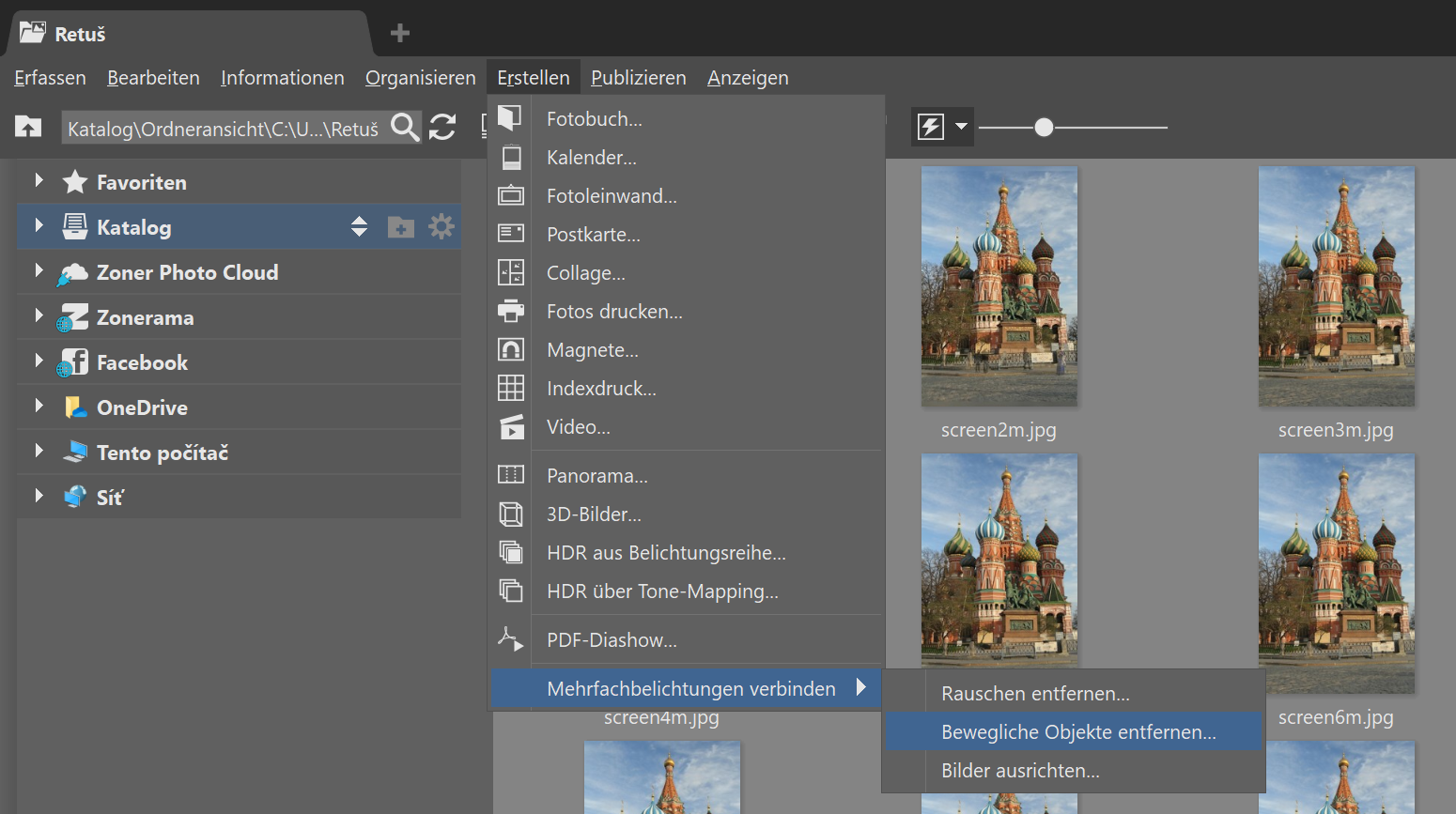Click the HDR aus Belichtungsreihe icon
This screenshot has height=814, width=1456.
click(x=510, y=552)
